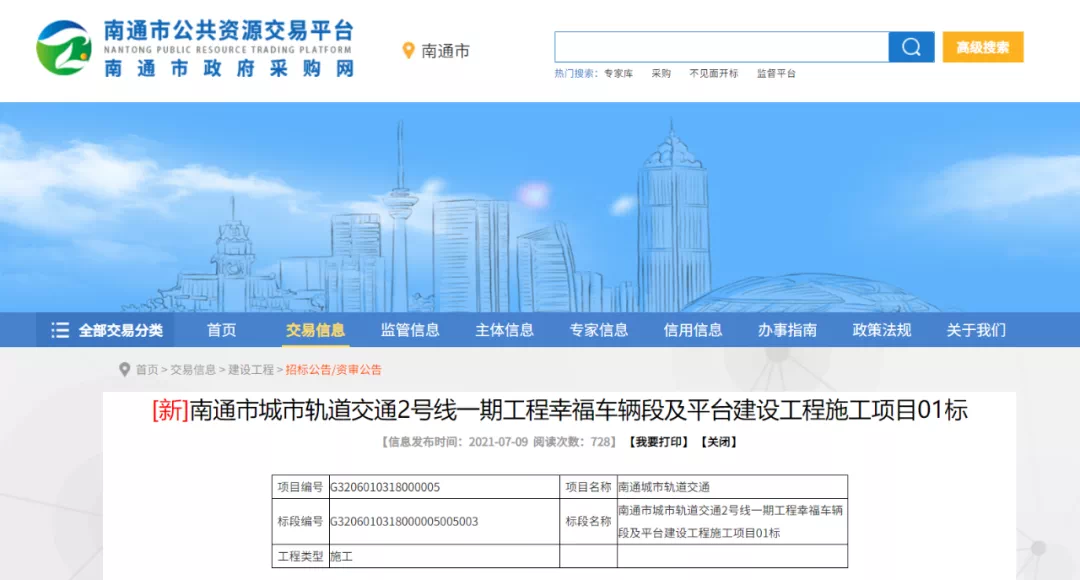This screenshot has width=1080, height=580.
Task: Open the 关于我们 nav tab
Action: (976, 330)
